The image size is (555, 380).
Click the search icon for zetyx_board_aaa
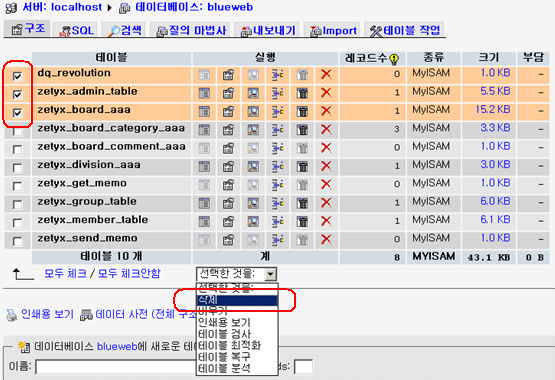click(x=253, y=111)
